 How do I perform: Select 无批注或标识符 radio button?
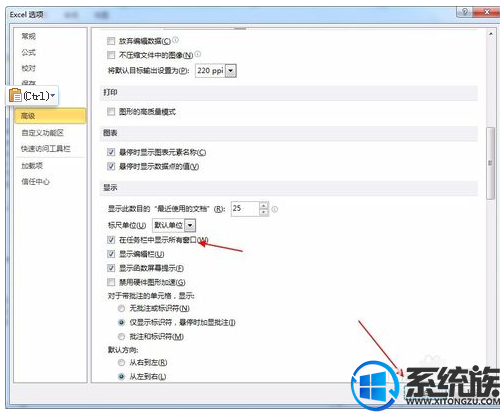coord(121,308)
